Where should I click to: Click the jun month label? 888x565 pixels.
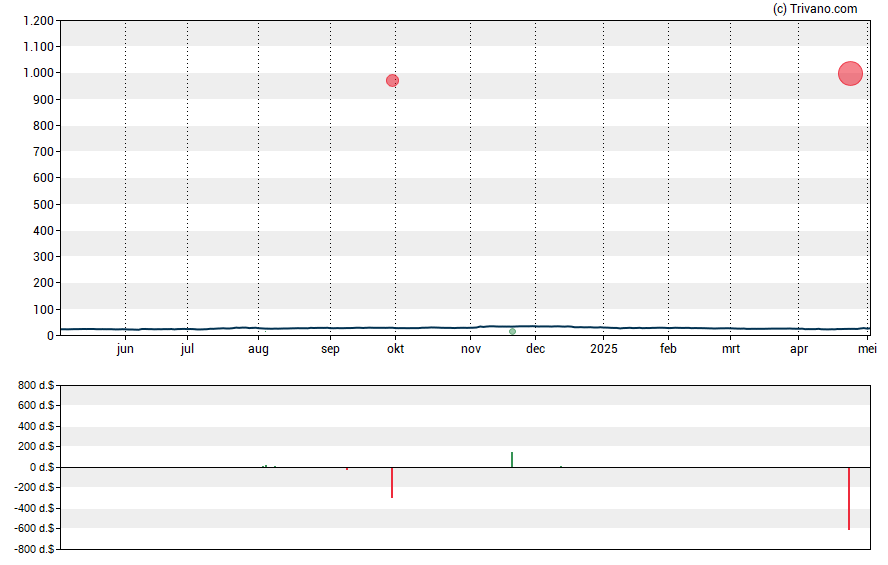125,349
